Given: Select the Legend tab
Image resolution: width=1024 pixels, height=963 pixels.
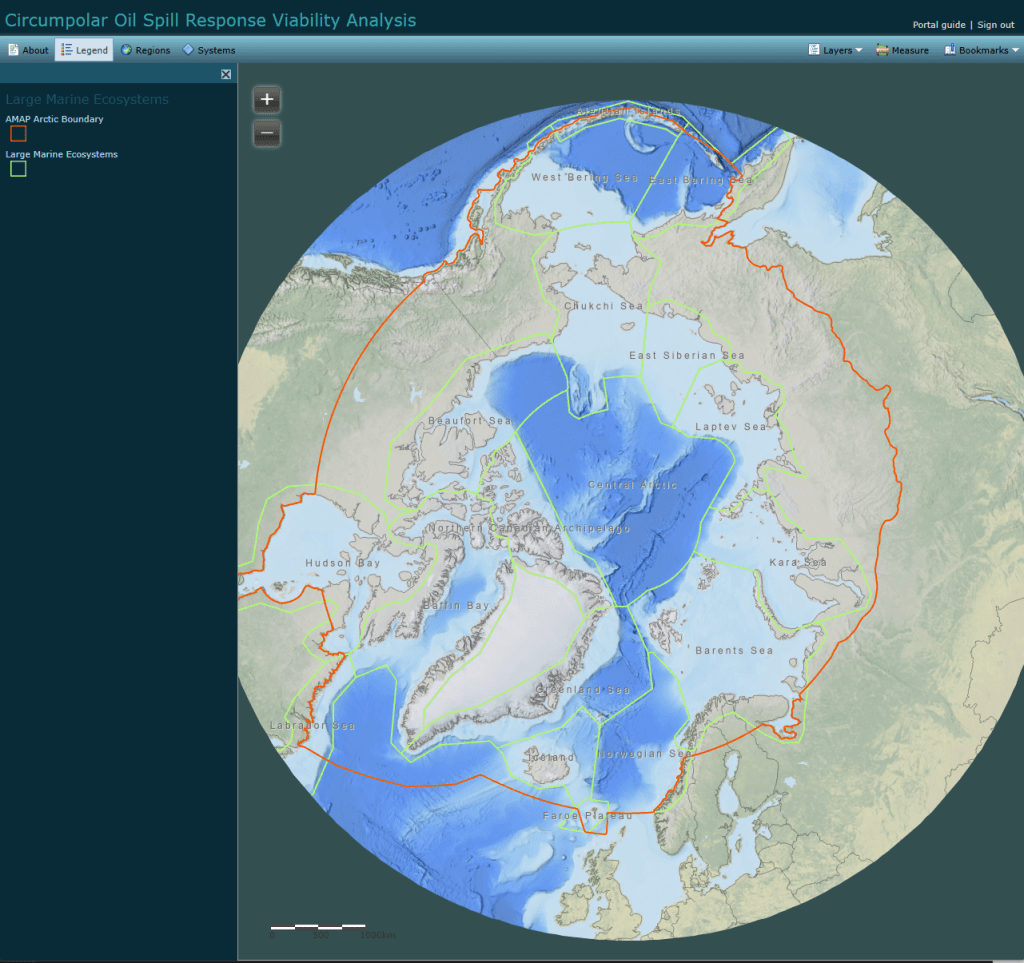Looking at the screenshot, I should point(84,50).
